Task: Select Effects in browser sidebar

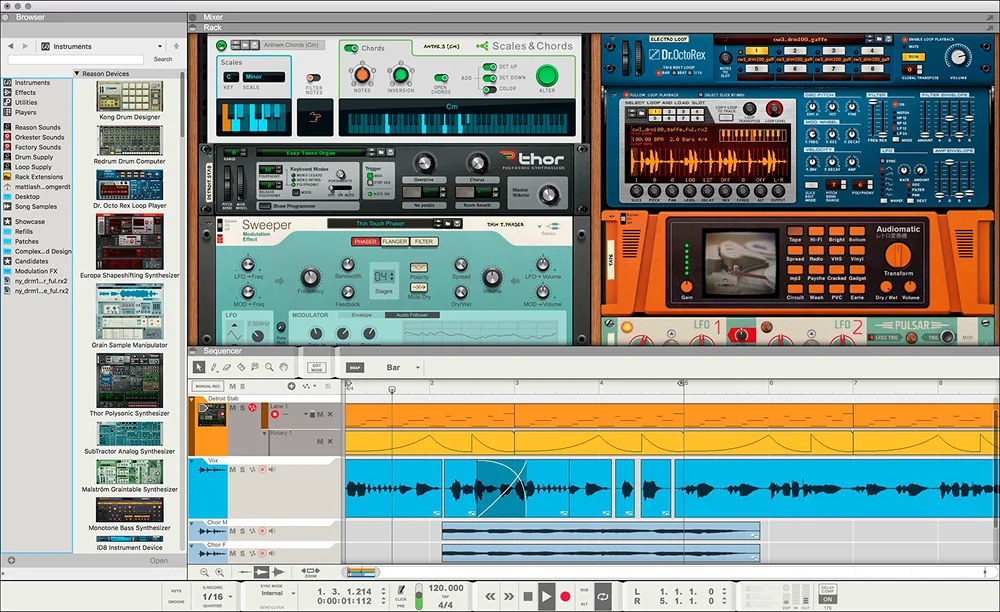Action: tap(26, 92)
